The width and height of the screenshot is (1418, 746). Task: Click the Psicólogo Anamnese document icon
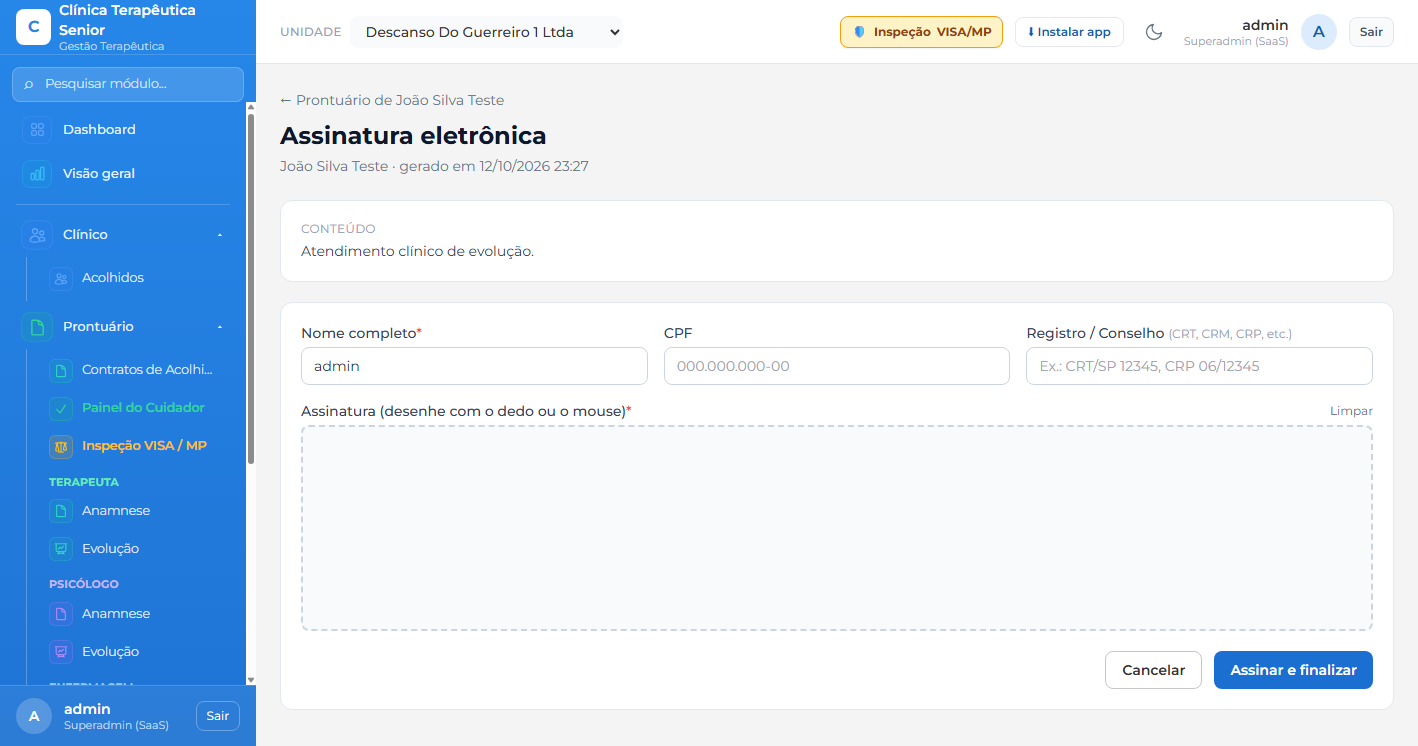point(61,615)
